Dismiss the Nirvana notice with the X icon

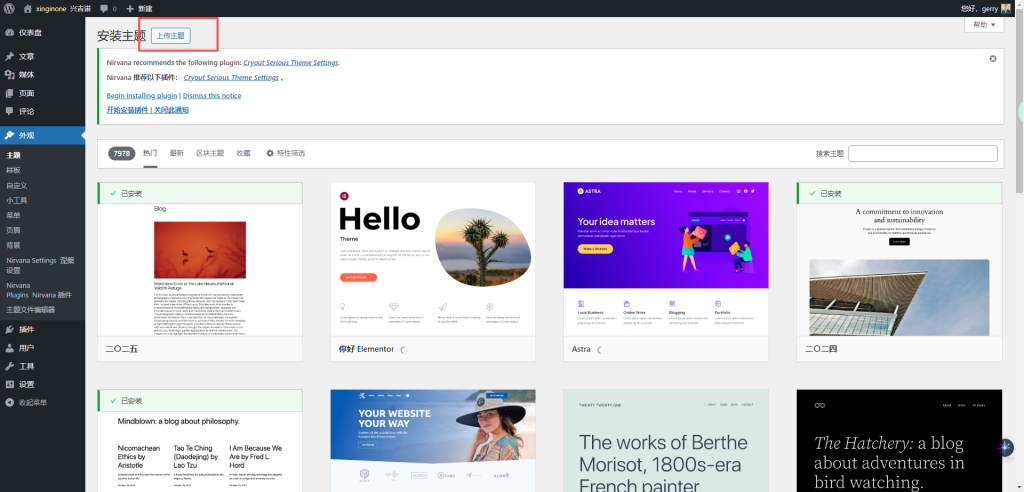pos(993,59)
